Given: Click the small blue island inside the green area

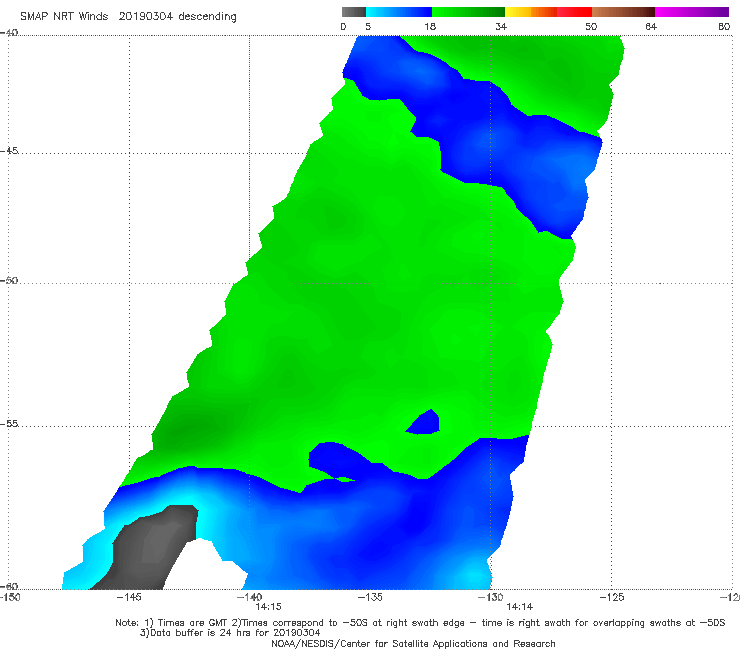Looking at the screenshot, I should (x=424, y=422).
